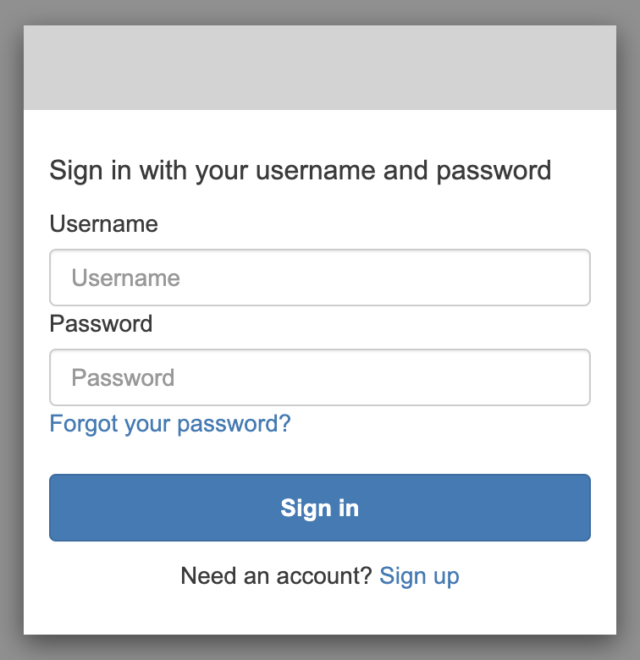640x660 pixels.
Task: Click the Need an account text
Action: [276, 576]
